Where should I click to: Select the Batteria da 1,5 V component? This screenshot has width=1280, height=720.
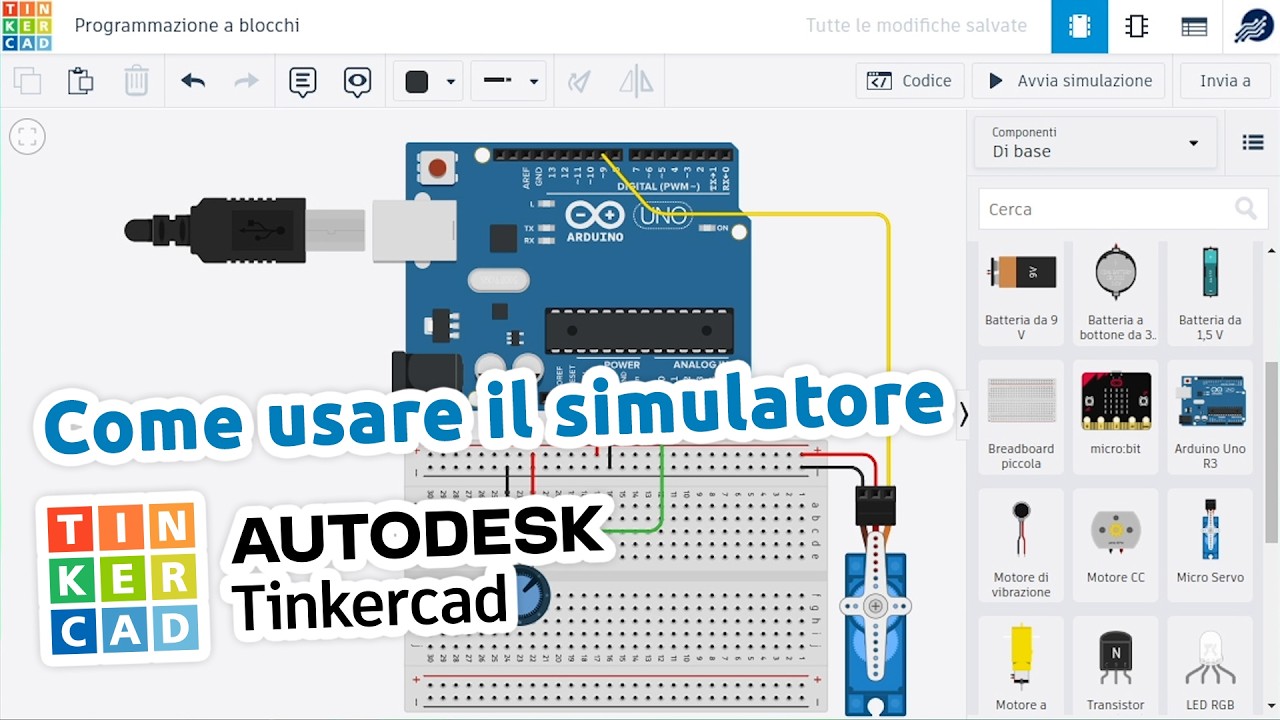(x=1210, y=292)
